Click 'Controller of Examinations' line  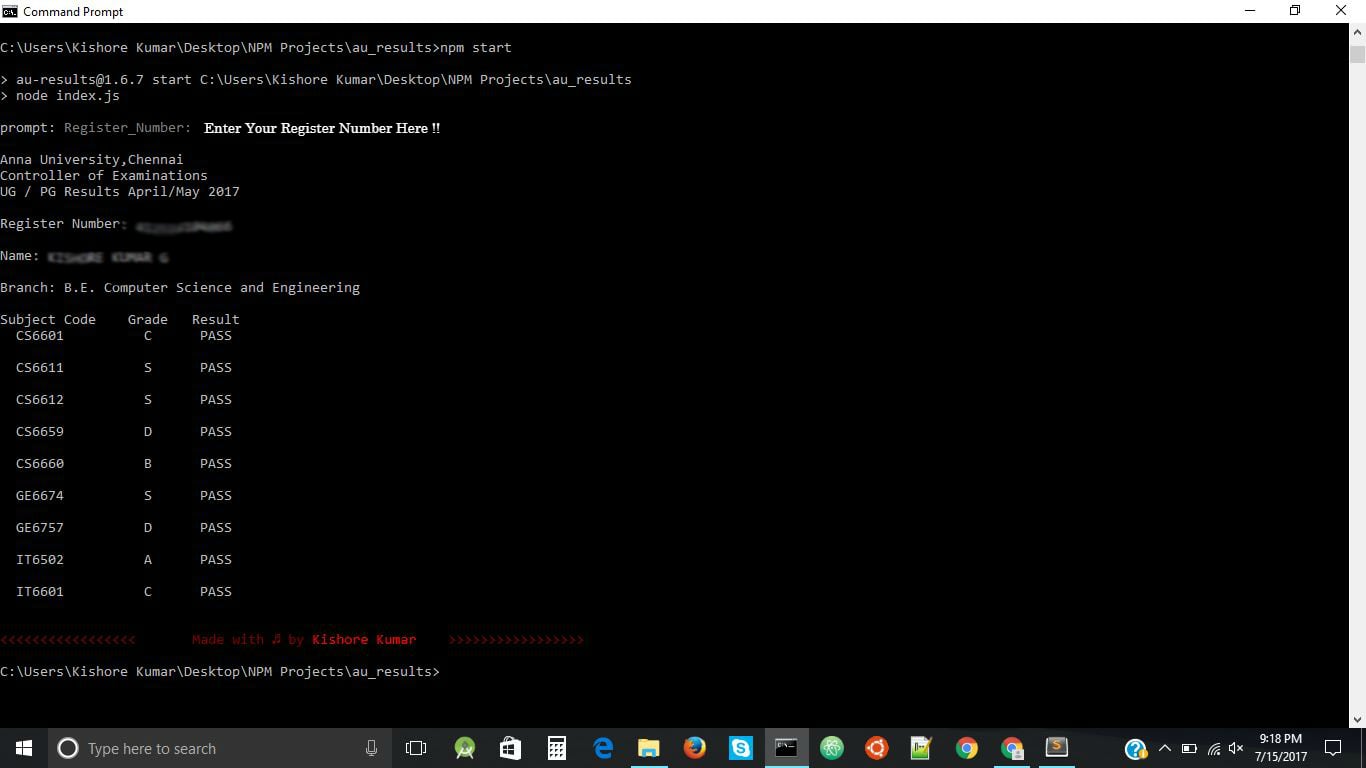104,175
